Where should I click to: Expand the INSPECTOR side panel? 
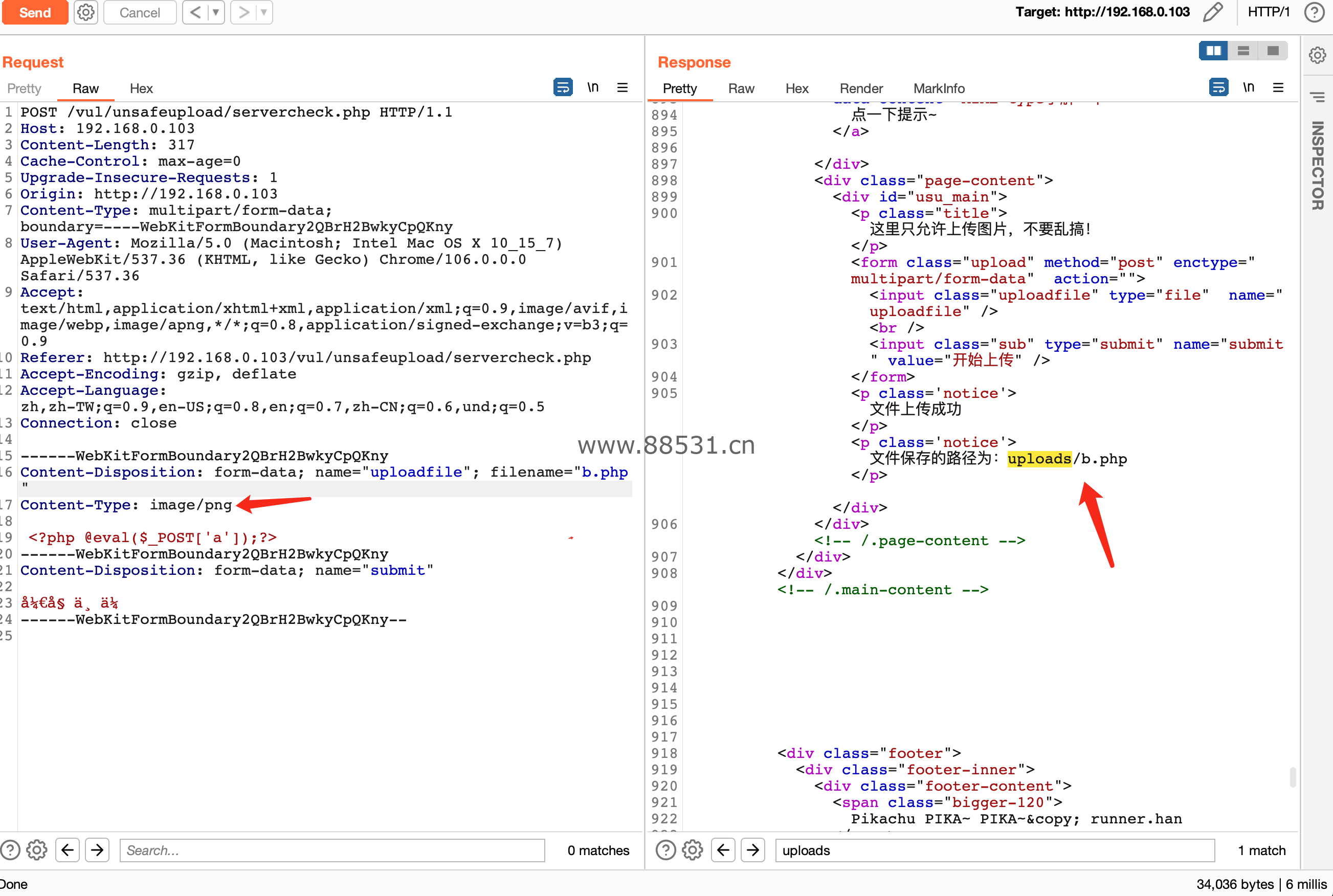[x=1318, y=166]
